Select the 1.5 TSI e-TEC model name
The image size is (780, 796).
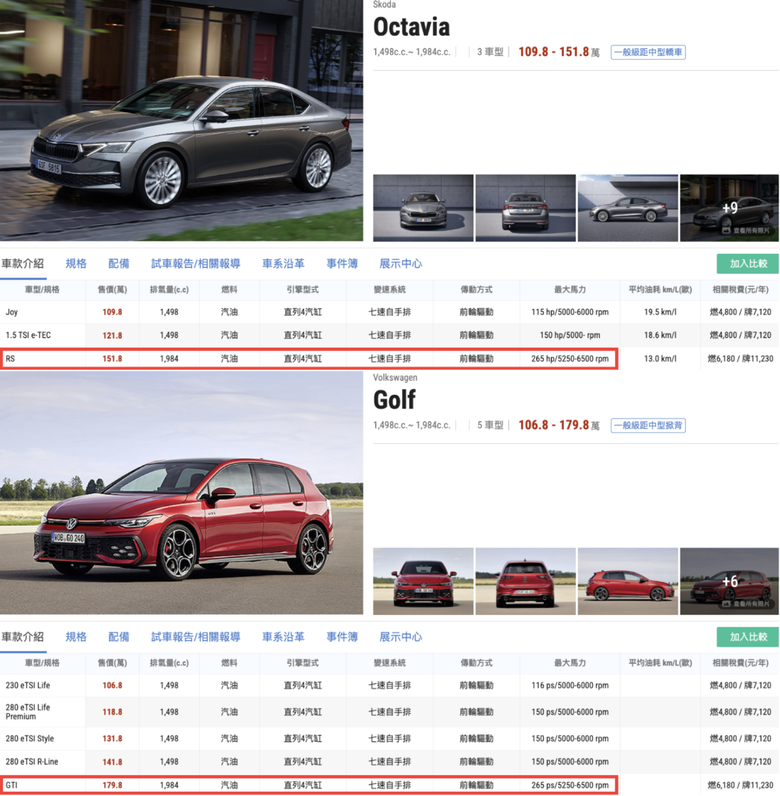[x=28, y=335]
